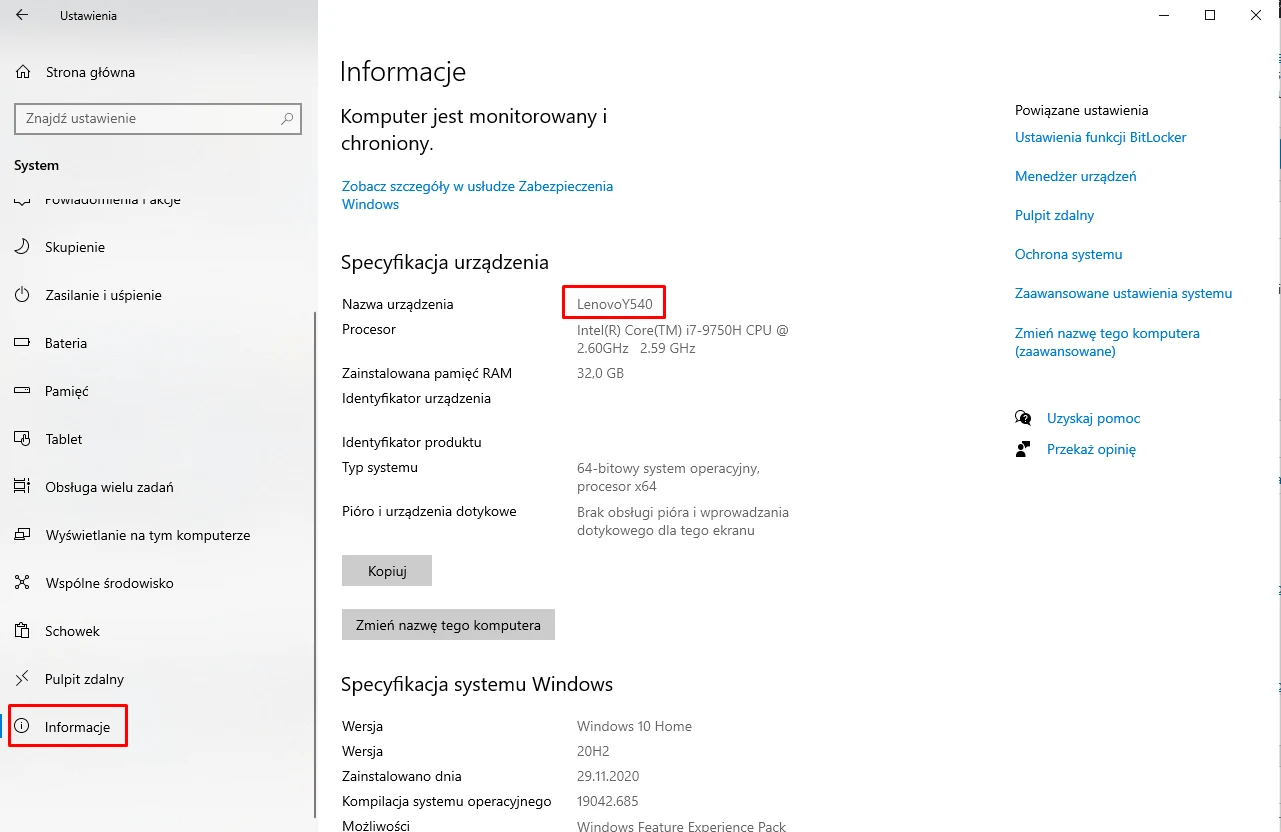
Task: Click the back arrow in Ustawienia header
Action: 22,16
